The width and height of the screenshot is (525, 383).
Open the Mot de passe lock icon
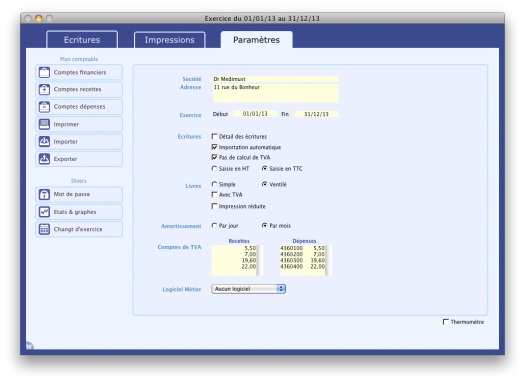point(45,194)
